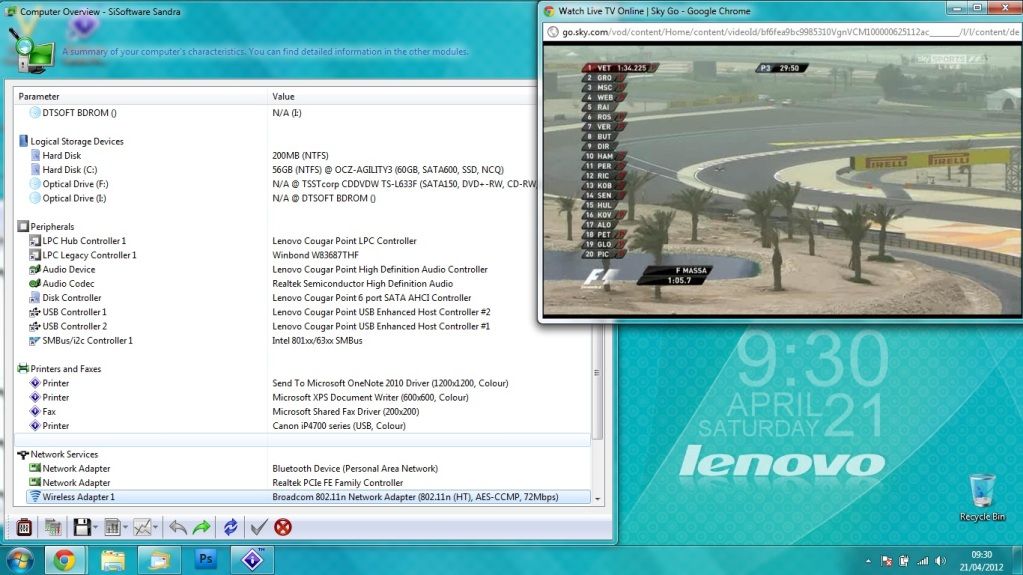
Task: Open the volume speaker tray icon
Action: [939, 560]
